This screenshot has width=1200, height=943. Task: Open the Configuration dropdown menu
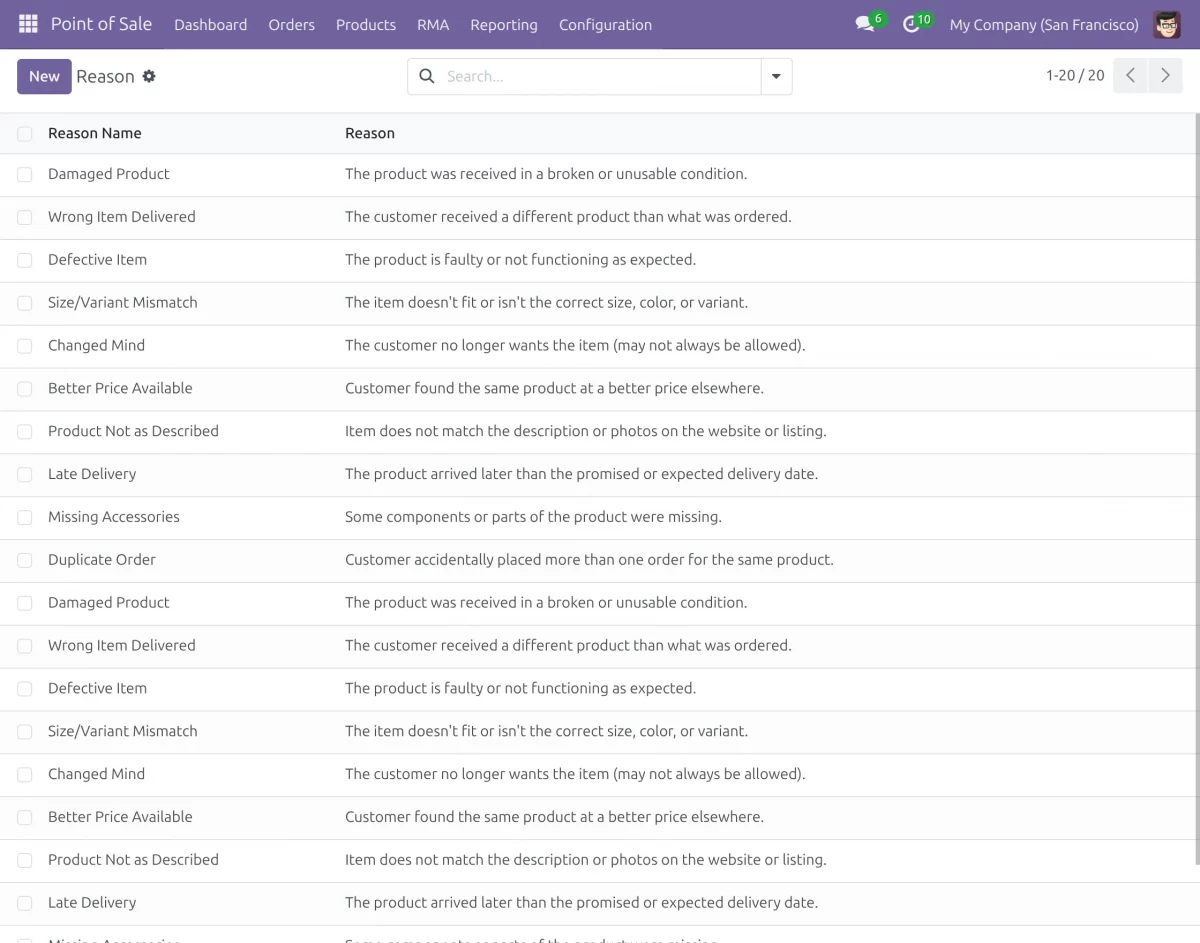point(605,24)
